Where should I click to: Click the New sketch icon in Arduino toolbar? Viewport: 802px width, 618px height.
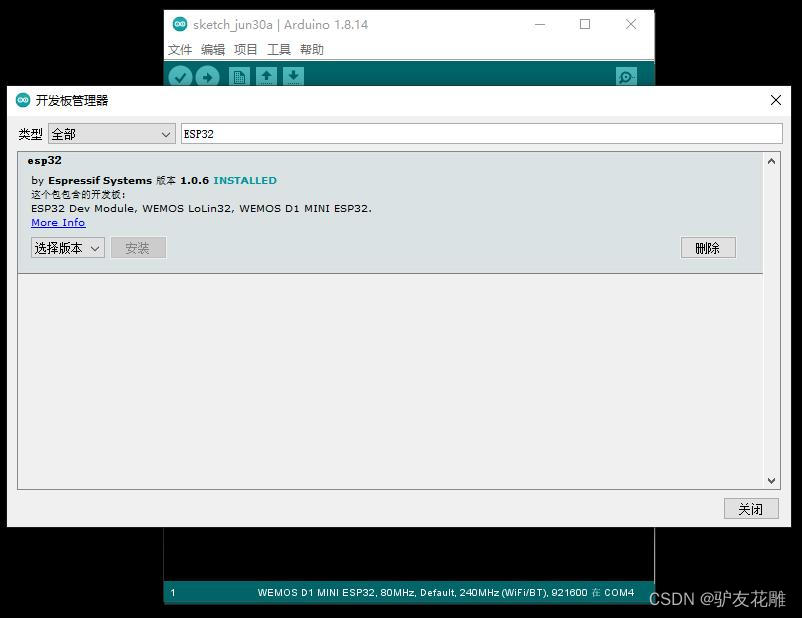tap(239, 77)
